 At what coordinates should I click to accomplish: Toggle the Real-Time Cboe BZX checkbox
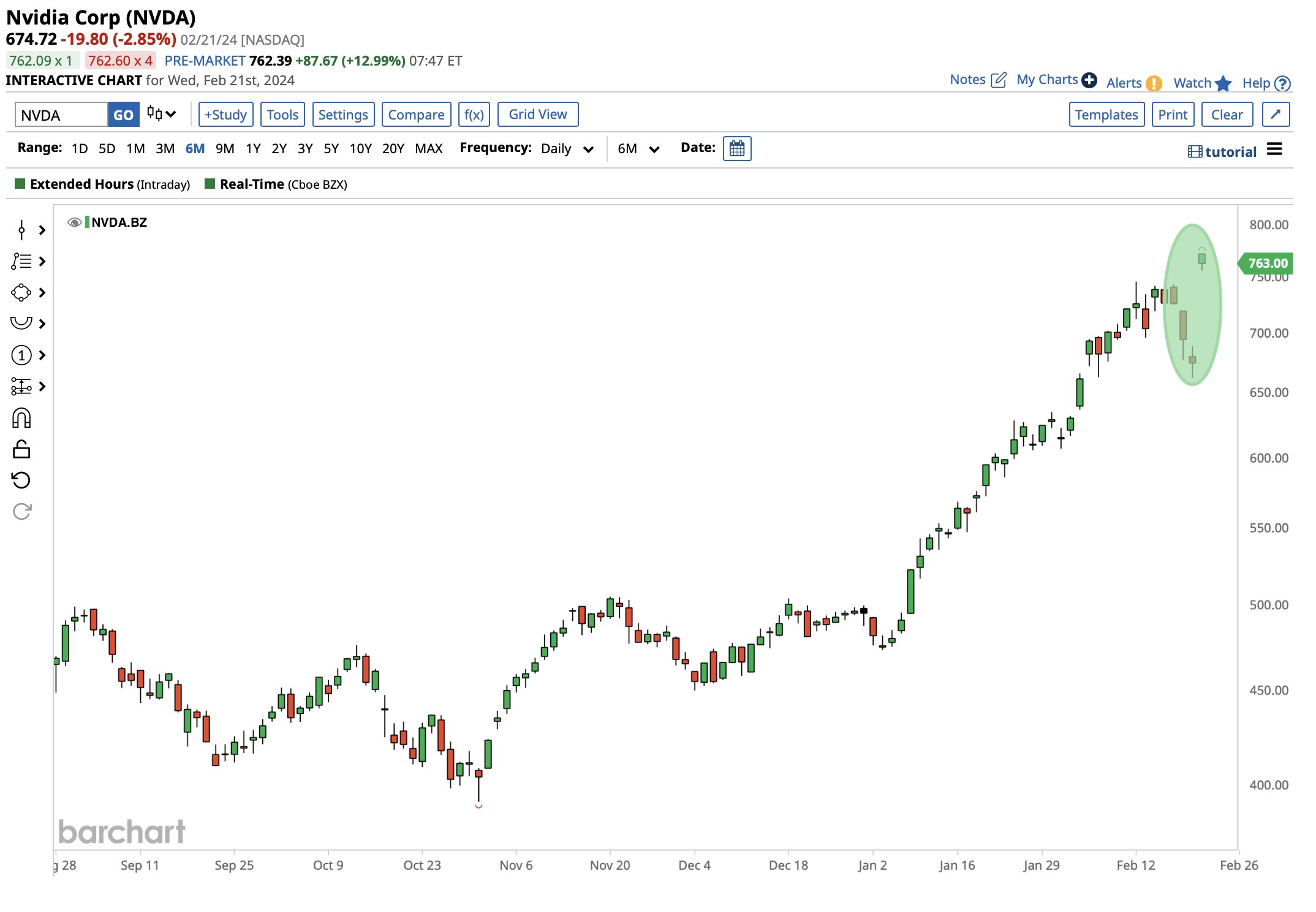[x=210, y=184]
